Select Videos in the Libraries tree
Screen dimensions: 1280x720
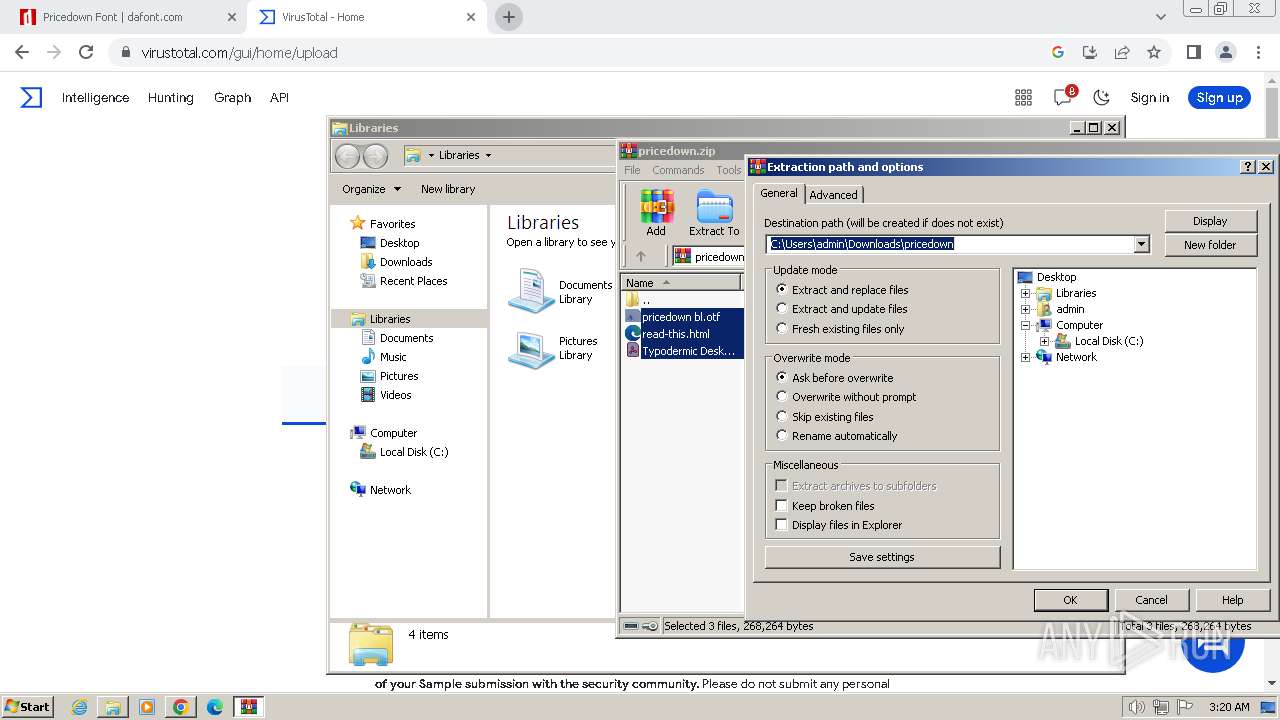point(395,395)
